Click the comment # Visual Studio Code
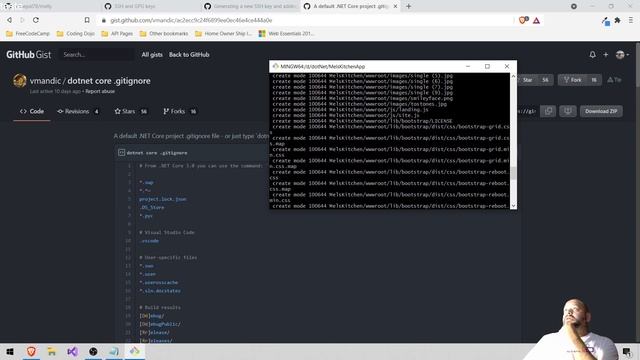Screen dimensions: 640x360 point(167,232)
